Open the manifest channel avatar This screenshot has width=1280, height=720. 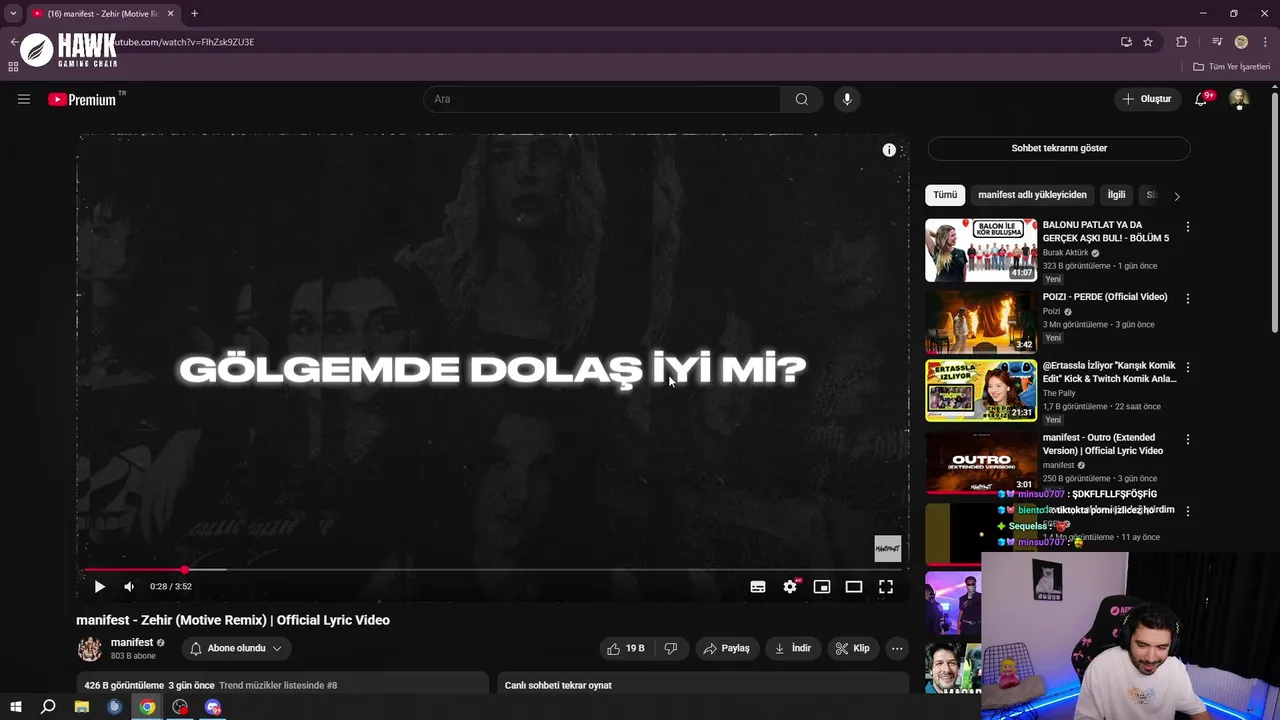[x=90, y=649]
